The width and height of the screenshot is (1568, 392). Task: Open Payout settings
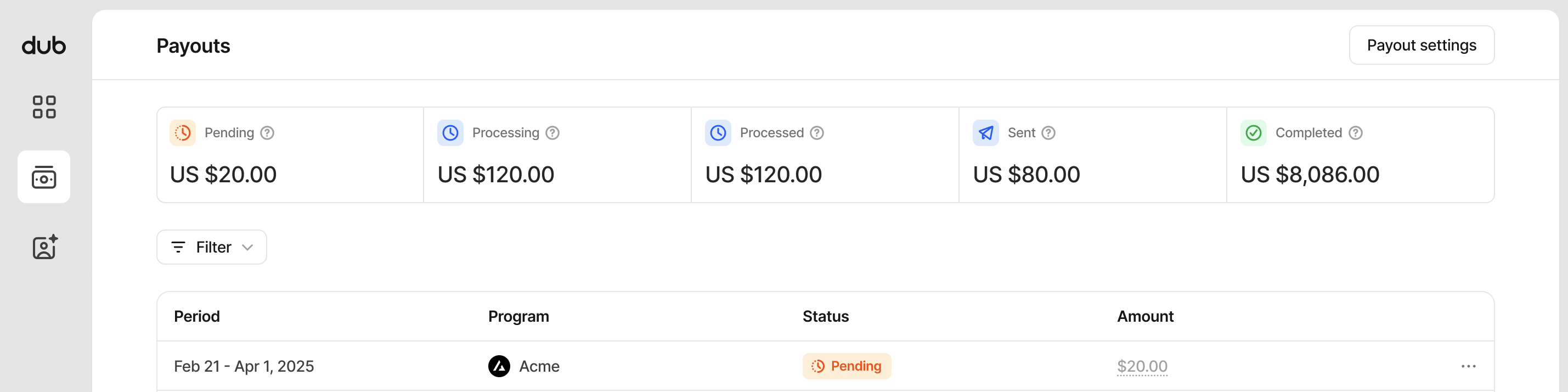point(1422,45)
